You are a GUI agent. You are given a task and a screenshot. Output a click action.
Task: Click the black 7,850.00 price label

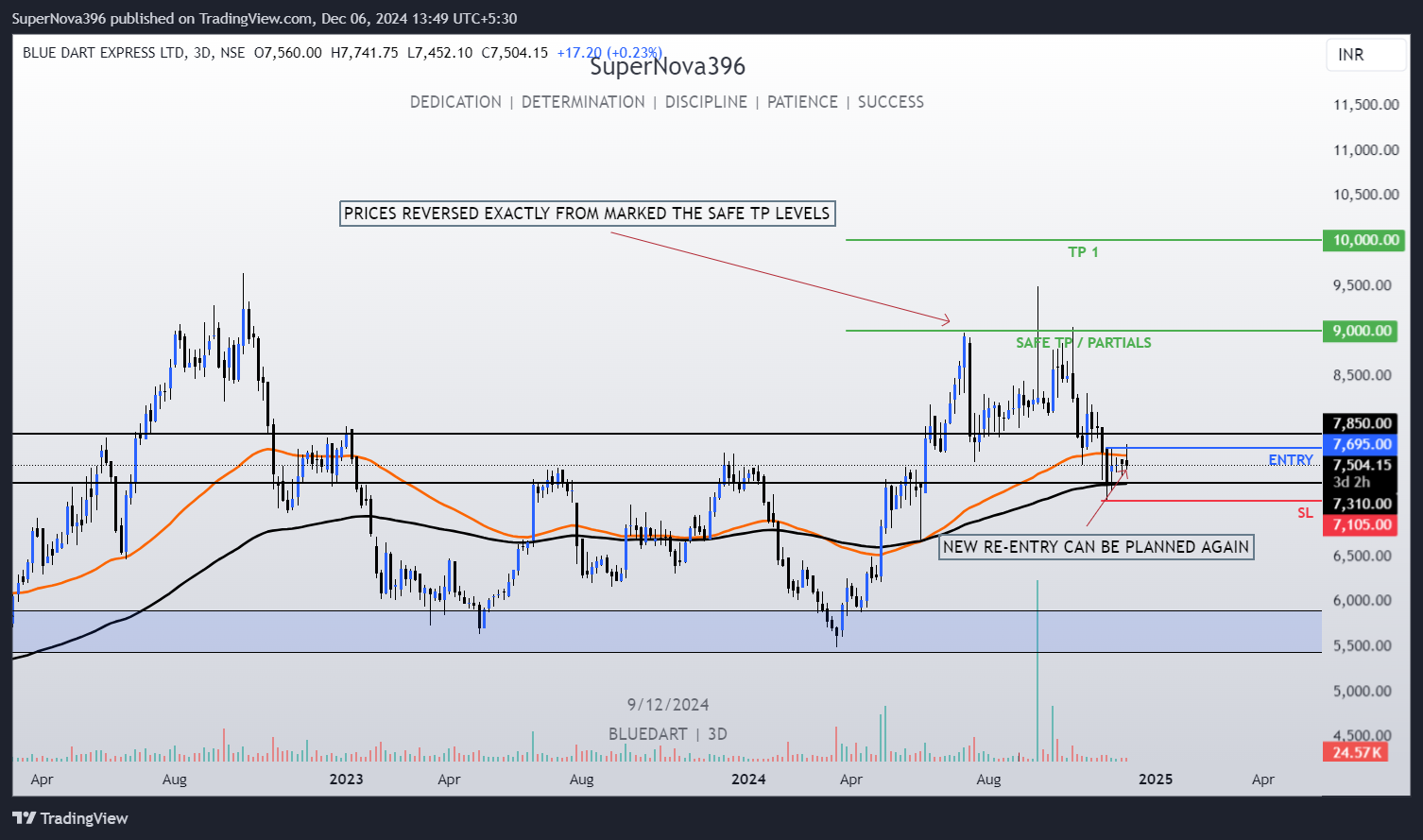coord(1362,423)
